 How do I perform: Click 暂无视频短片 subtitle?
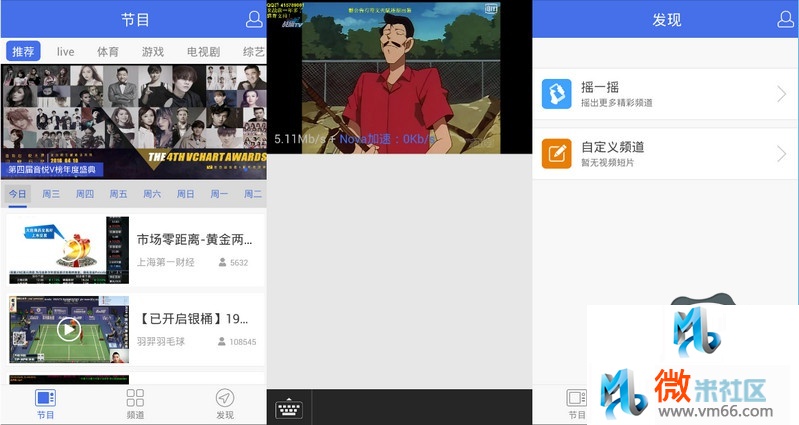point(607,163)
